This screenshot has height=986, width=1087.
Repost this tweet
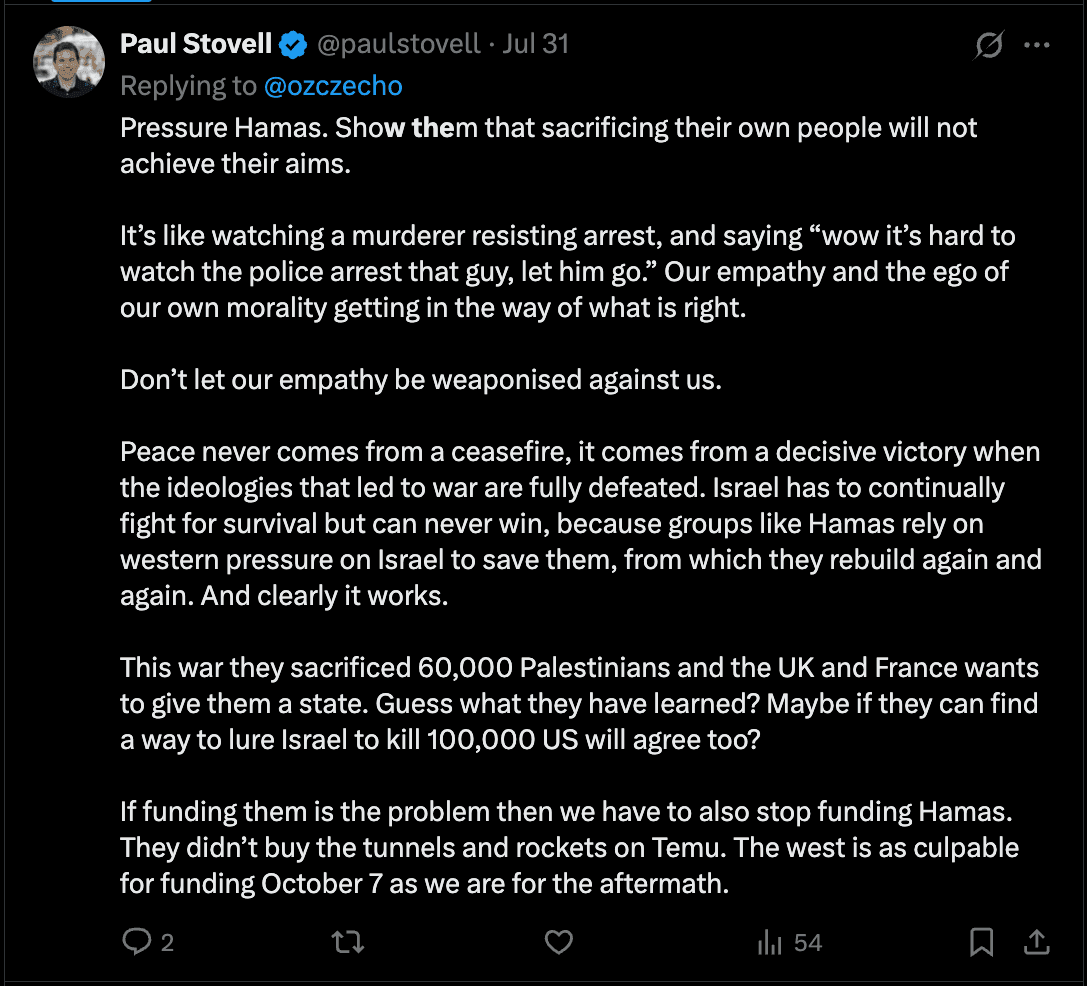[x=347, y=942]
